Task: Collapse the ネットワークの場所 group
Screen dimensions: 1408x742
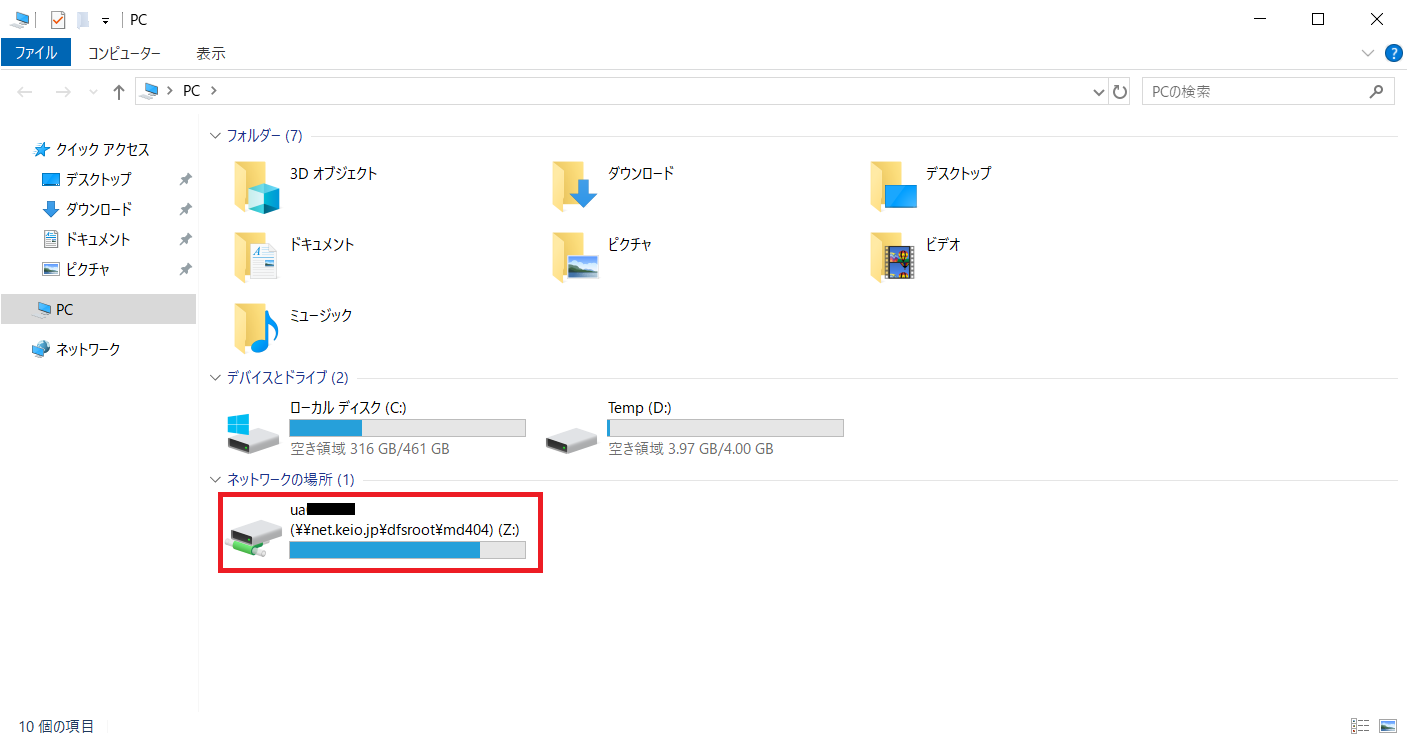Action: coord(215,480)
